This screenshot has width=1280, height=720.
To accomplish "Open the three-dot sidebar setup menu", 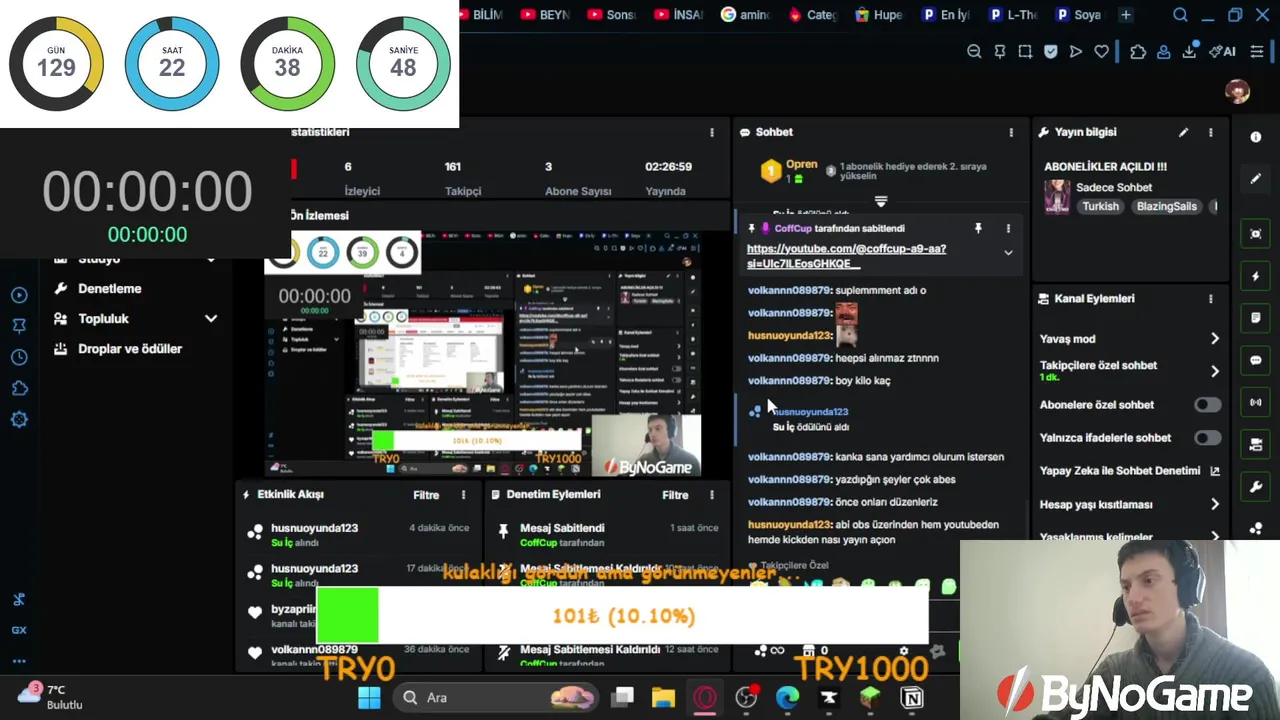I will coord(19,661).
